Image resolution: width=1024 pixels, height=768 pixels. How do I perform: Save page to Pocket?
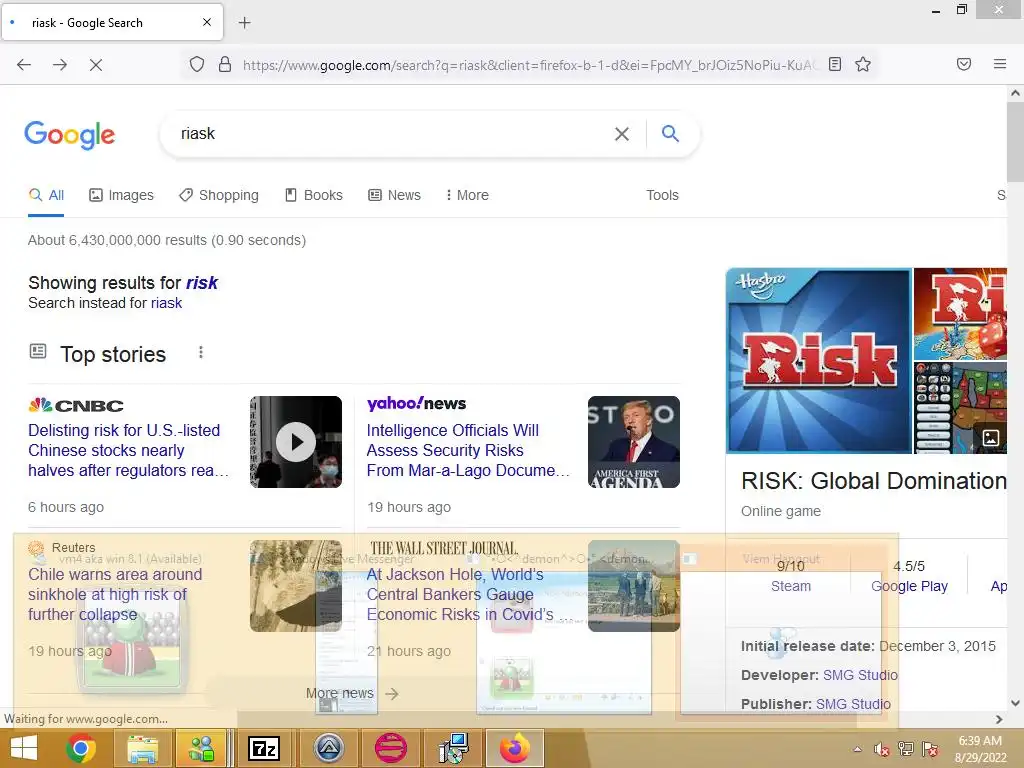[x=964, y=64]
